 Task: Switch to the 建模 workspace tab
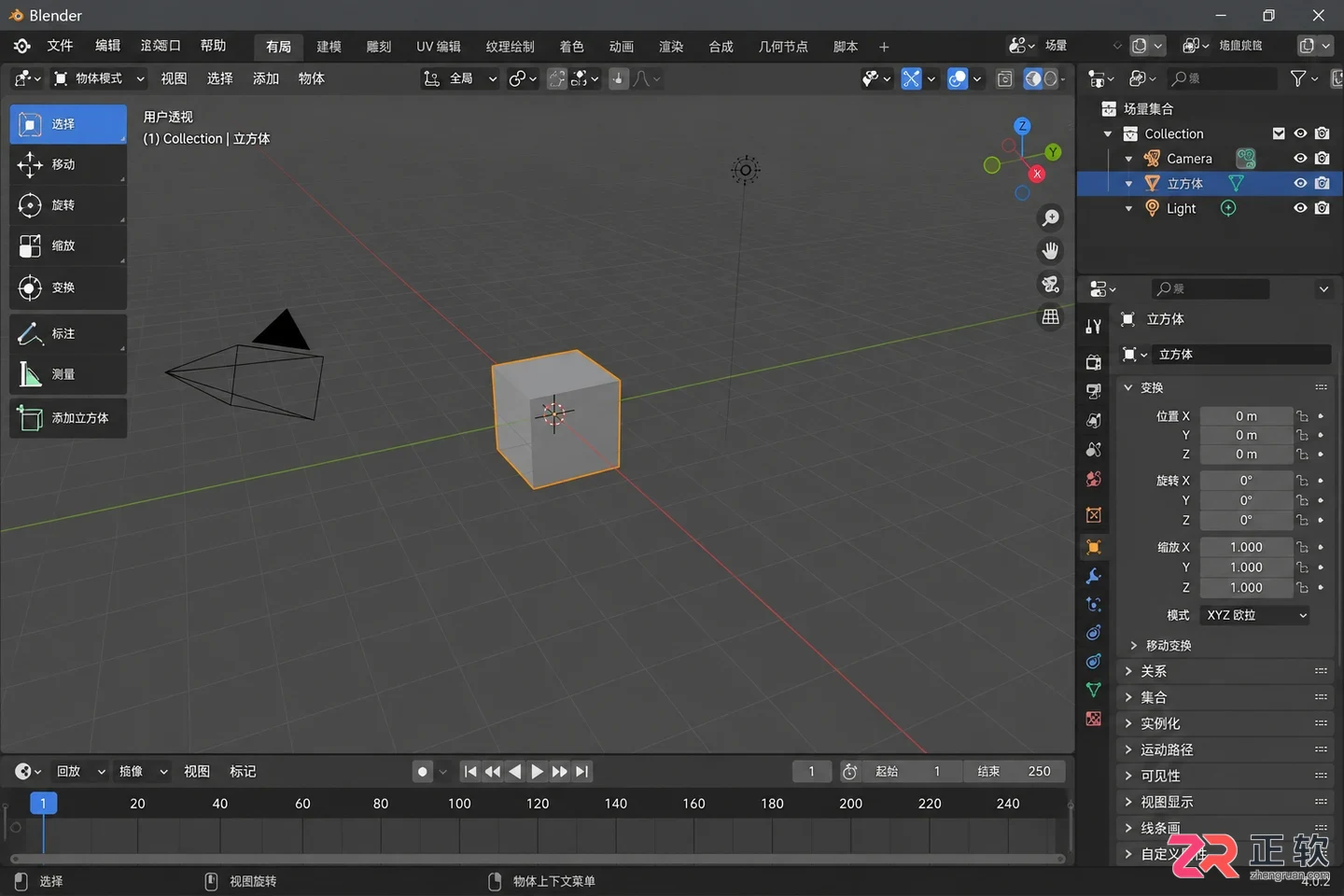(x=329, y=47)
